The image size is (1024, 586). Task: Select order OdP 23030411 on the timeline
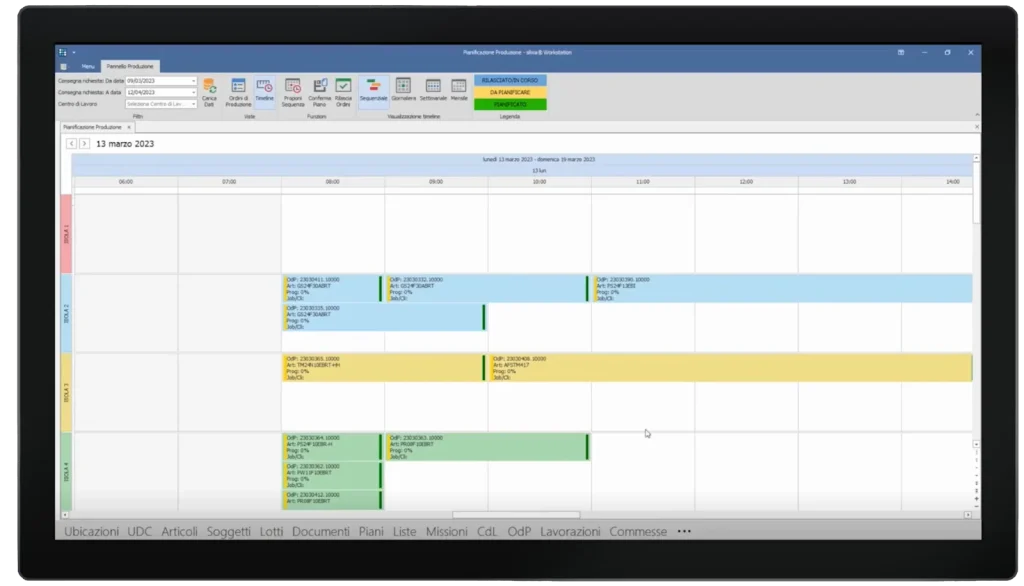pyautogui.click(x=332, y=289)
